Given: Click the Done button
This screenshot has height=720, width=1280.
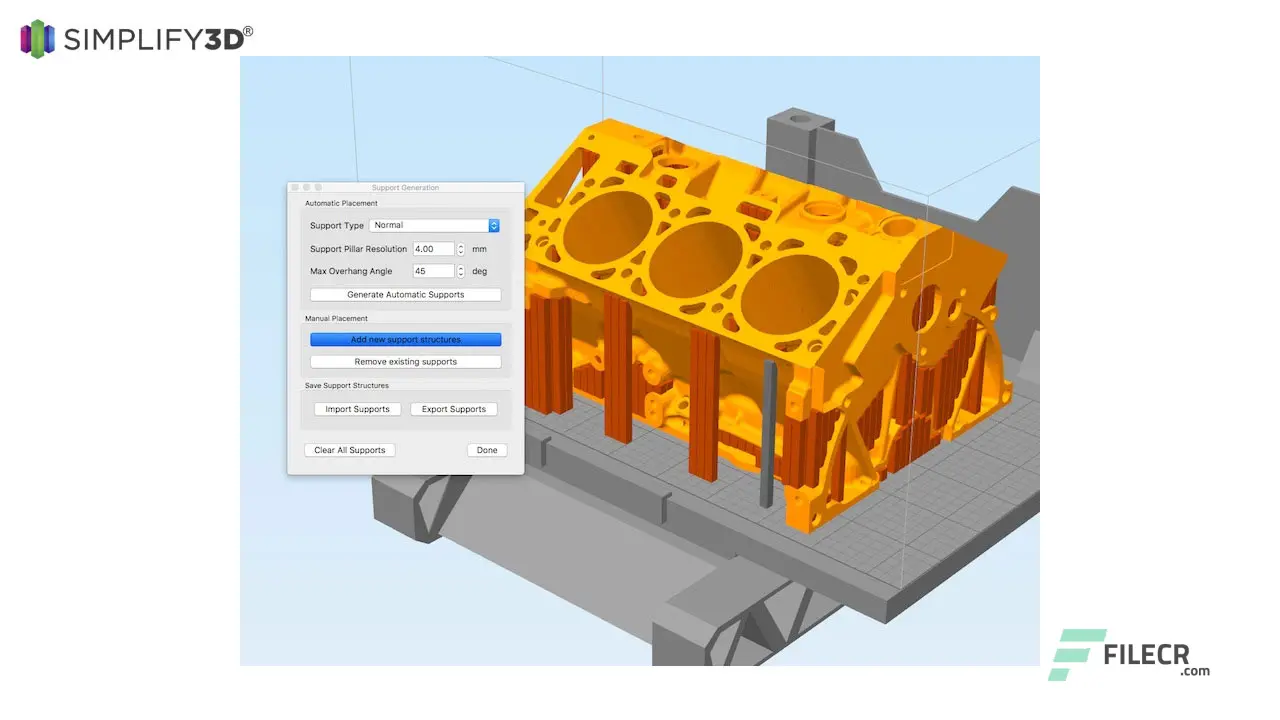Looking at the screenshot, I should [x=487, y=450].
